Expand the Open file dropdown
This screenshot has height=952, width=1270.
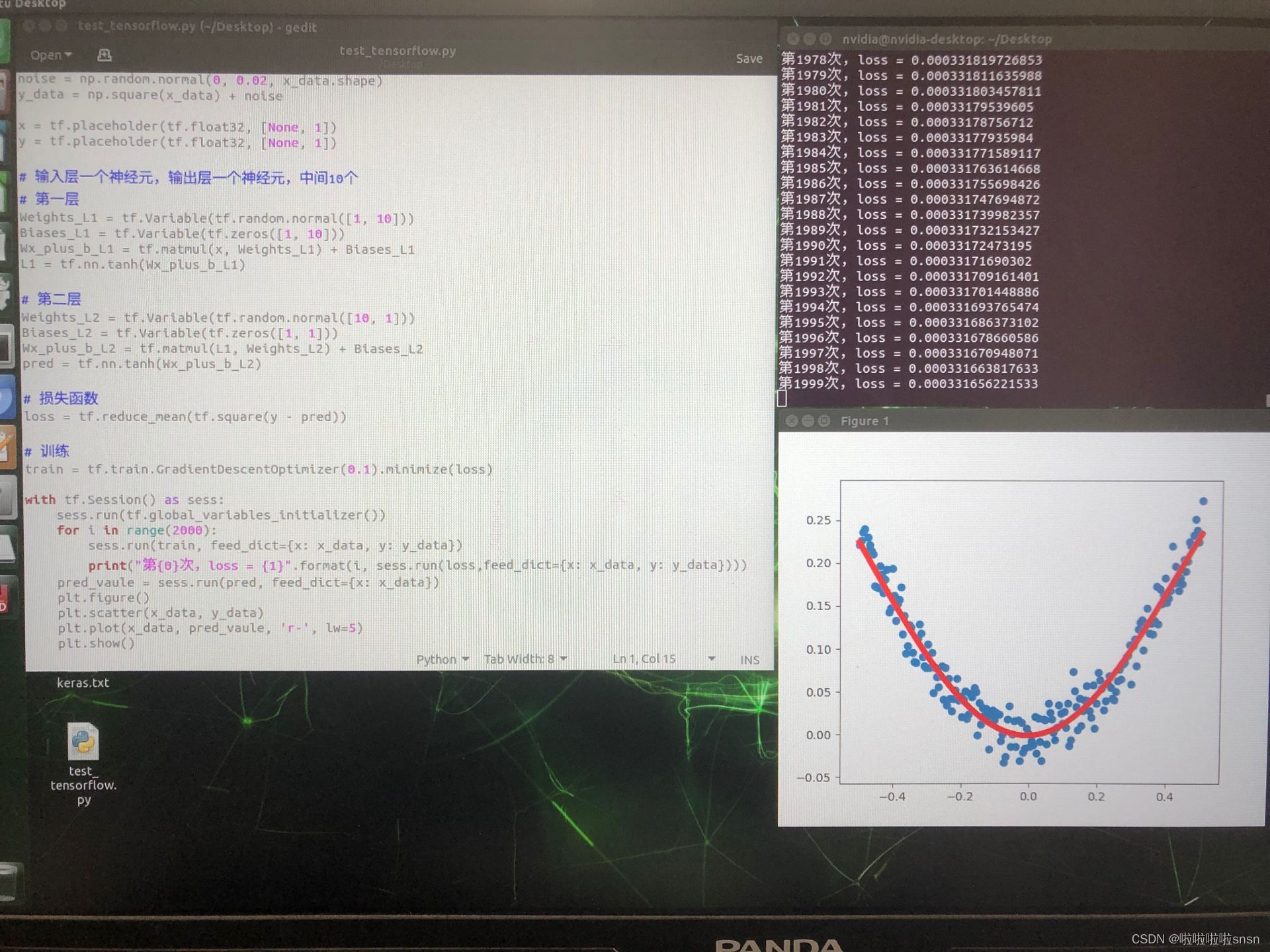click(50, 55)
